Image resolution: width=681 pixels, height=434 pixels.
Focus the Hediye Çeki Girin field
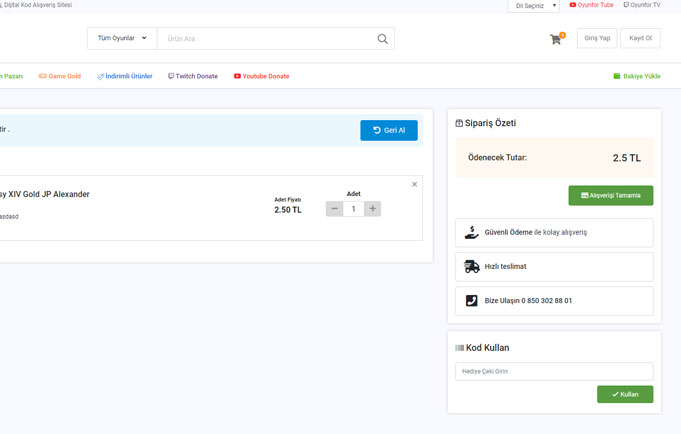coord(554,371)
